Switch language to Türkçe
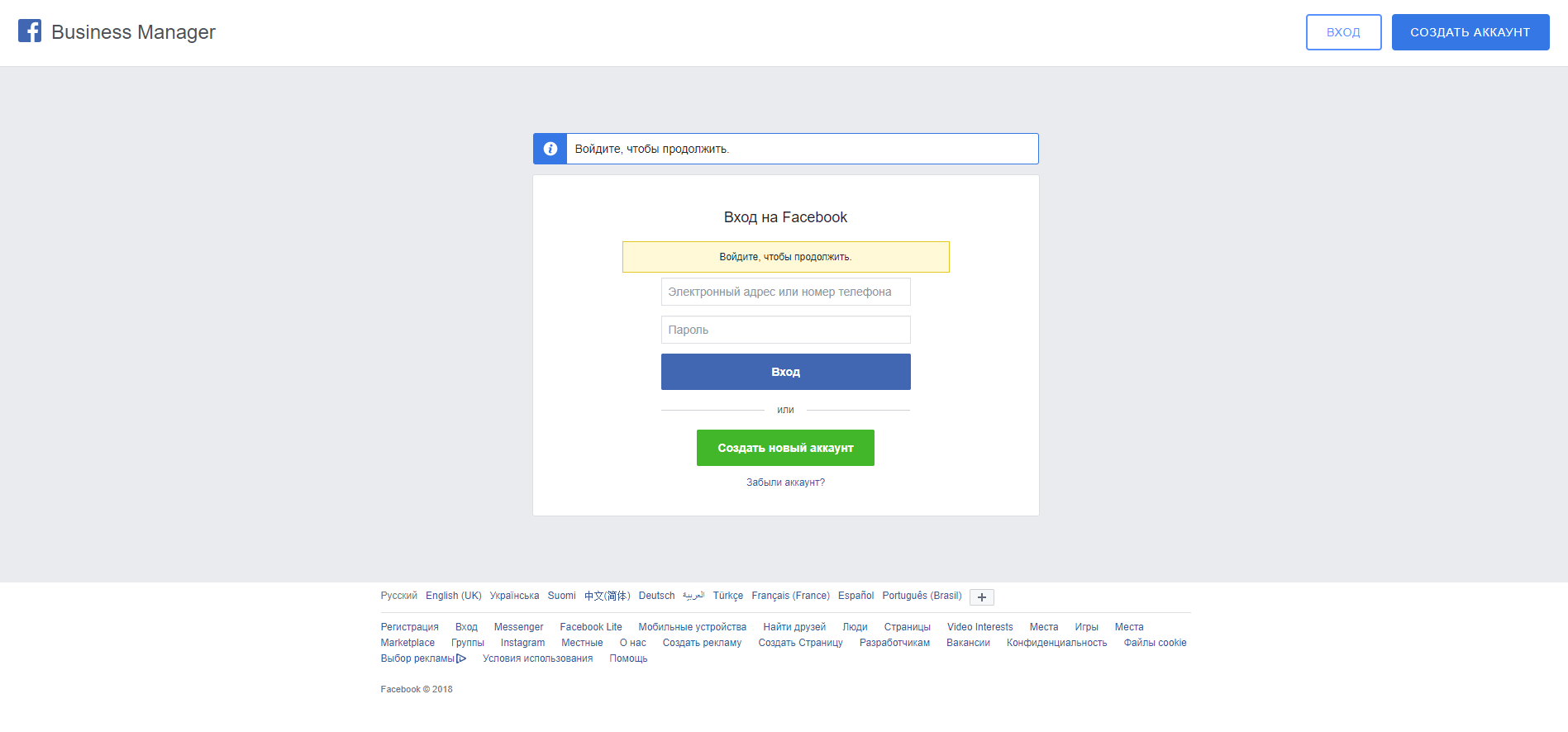The height and width of the screenshot is (732, 1568). (x=727, y=596)
